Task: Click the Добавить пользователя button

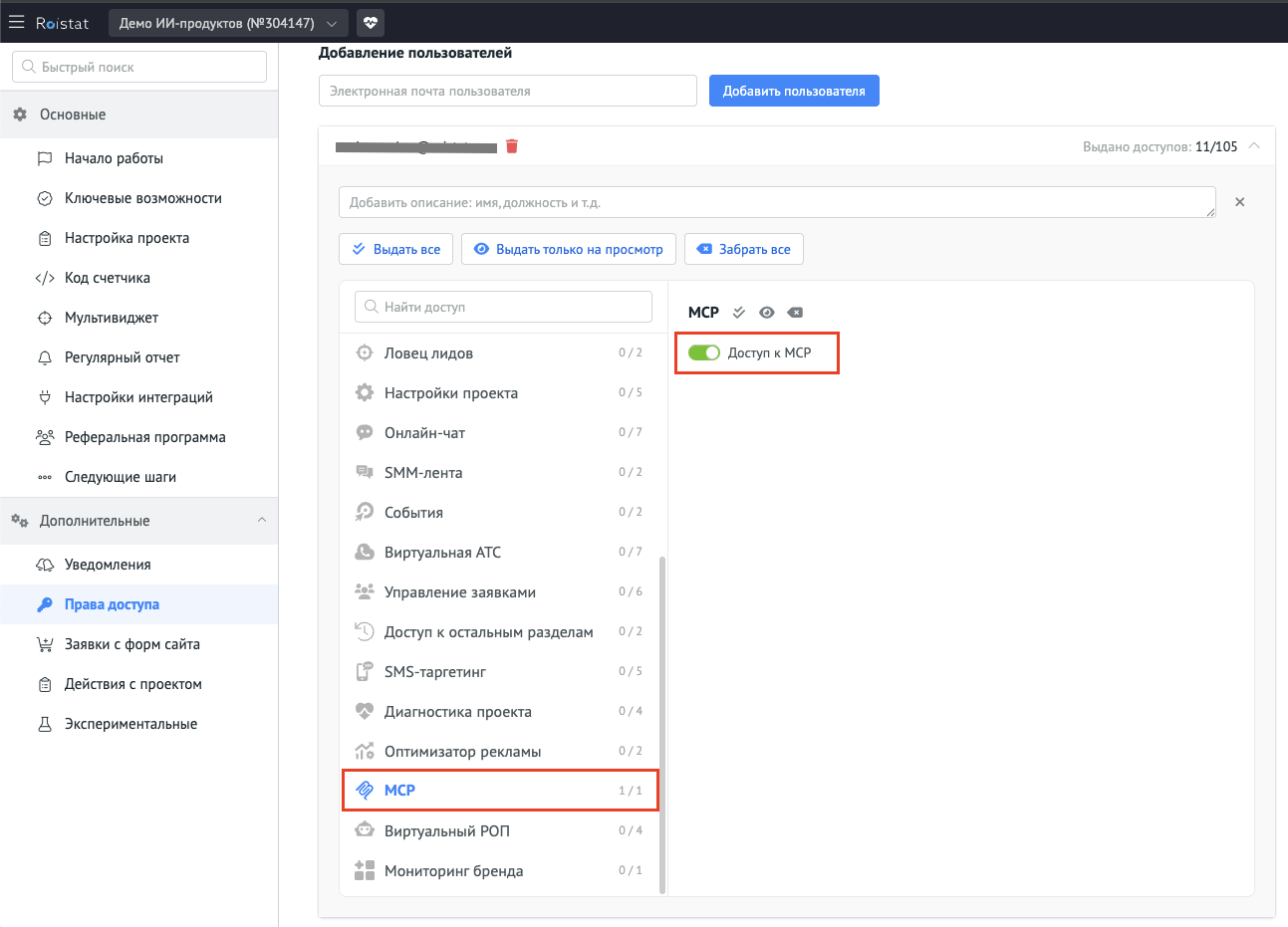Action: point(794,91)
